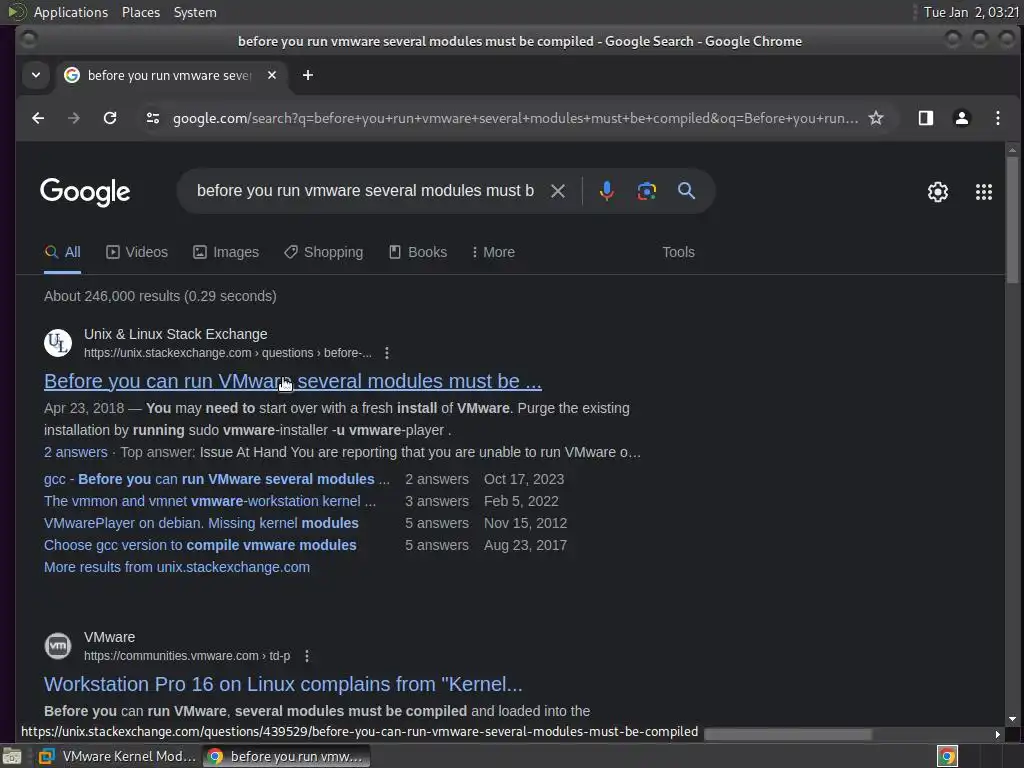
Task: Click the show desktop icon in taskbar
Action: click(x=12, y=757)
